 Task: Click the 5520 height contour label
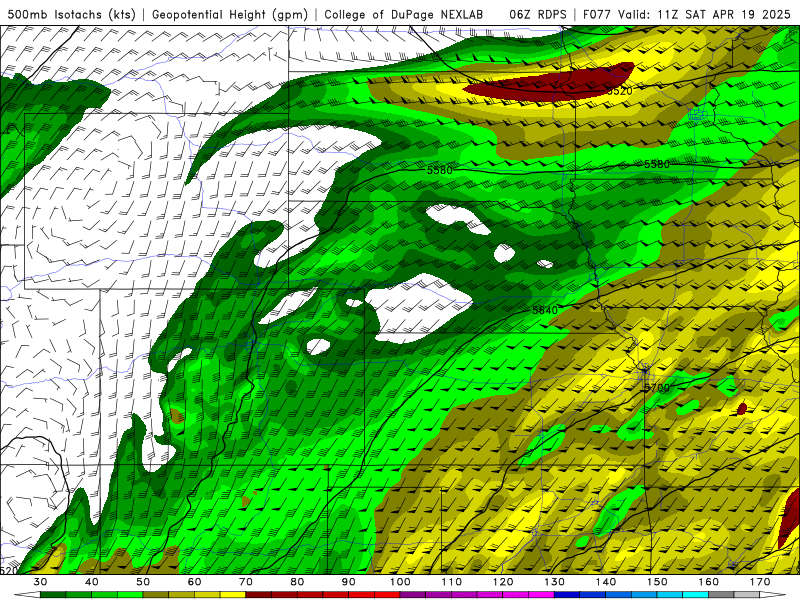[619, 91]
